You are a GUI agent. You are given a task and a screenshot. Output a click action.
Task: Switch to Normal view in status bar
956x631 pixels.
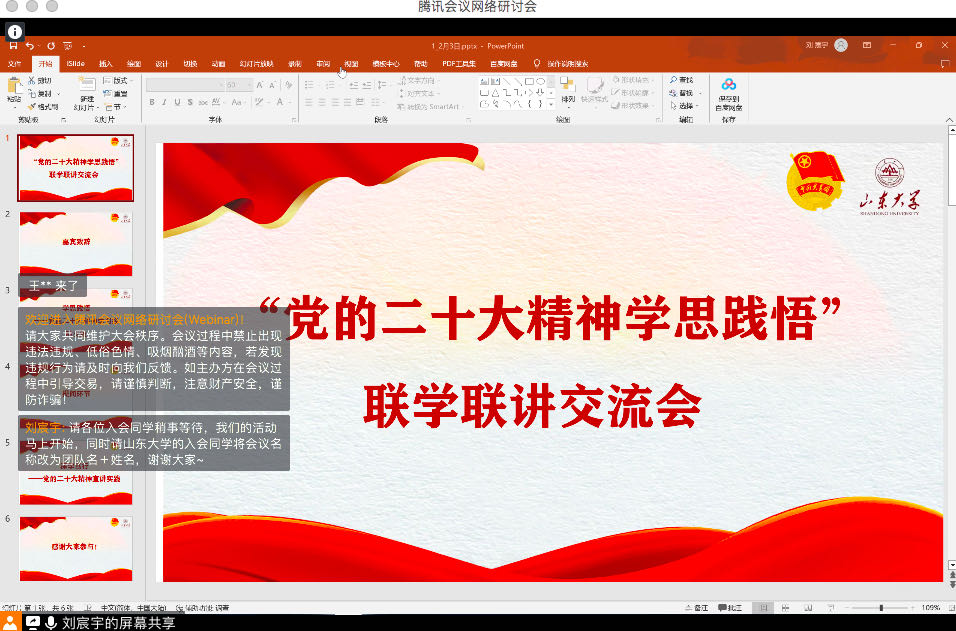pos(763,608)
